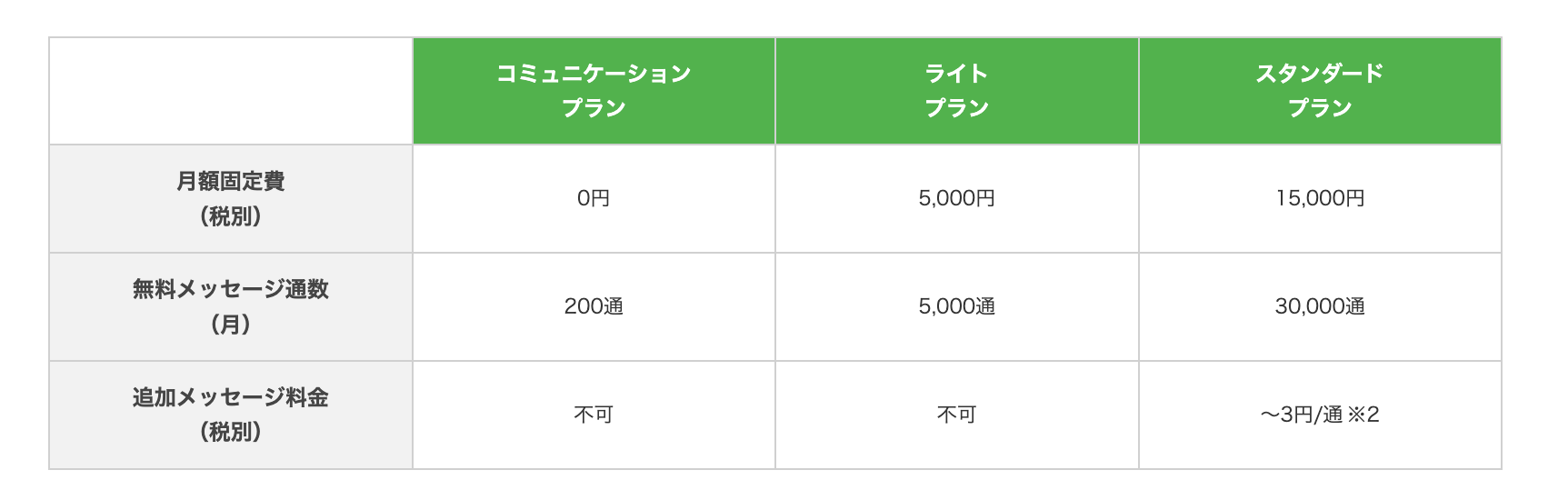Click 不可 under ライトプラン
This screenshot has width=1568, height=500.
pos(956,415)
